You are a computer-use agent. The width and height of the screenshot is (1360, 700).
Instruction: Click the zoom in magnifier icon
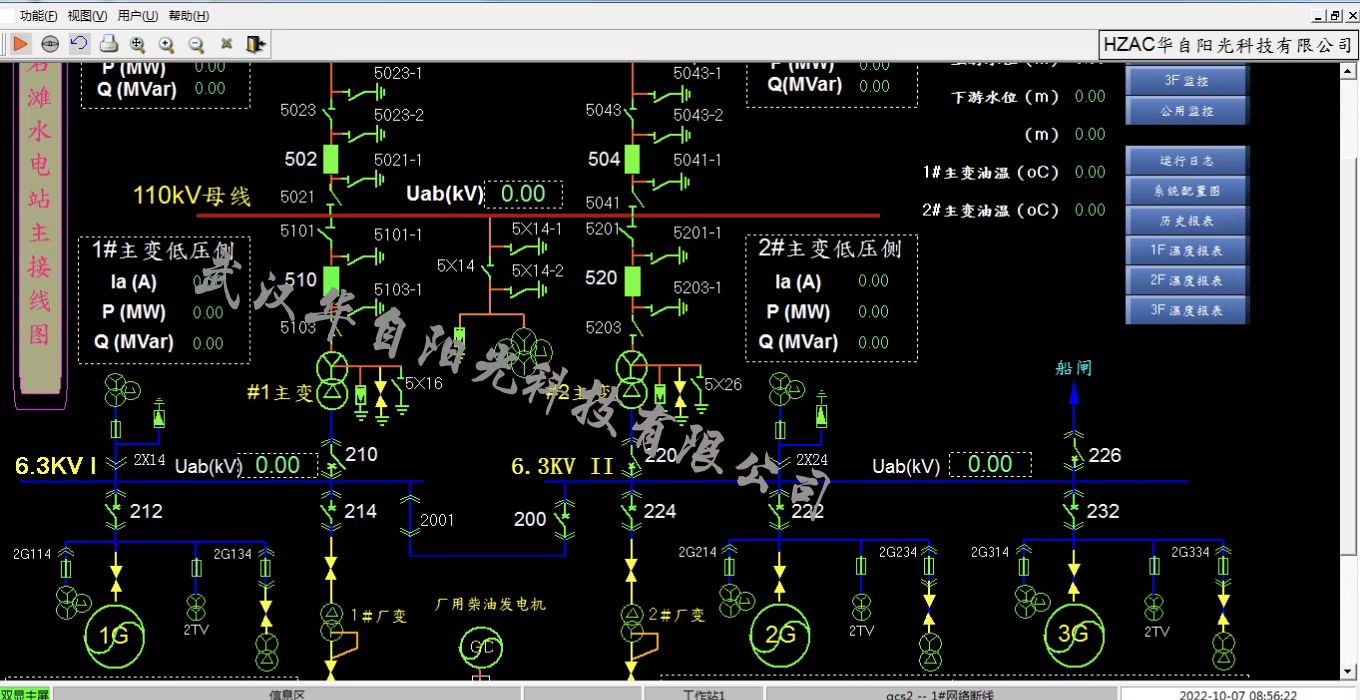[166, 44]
